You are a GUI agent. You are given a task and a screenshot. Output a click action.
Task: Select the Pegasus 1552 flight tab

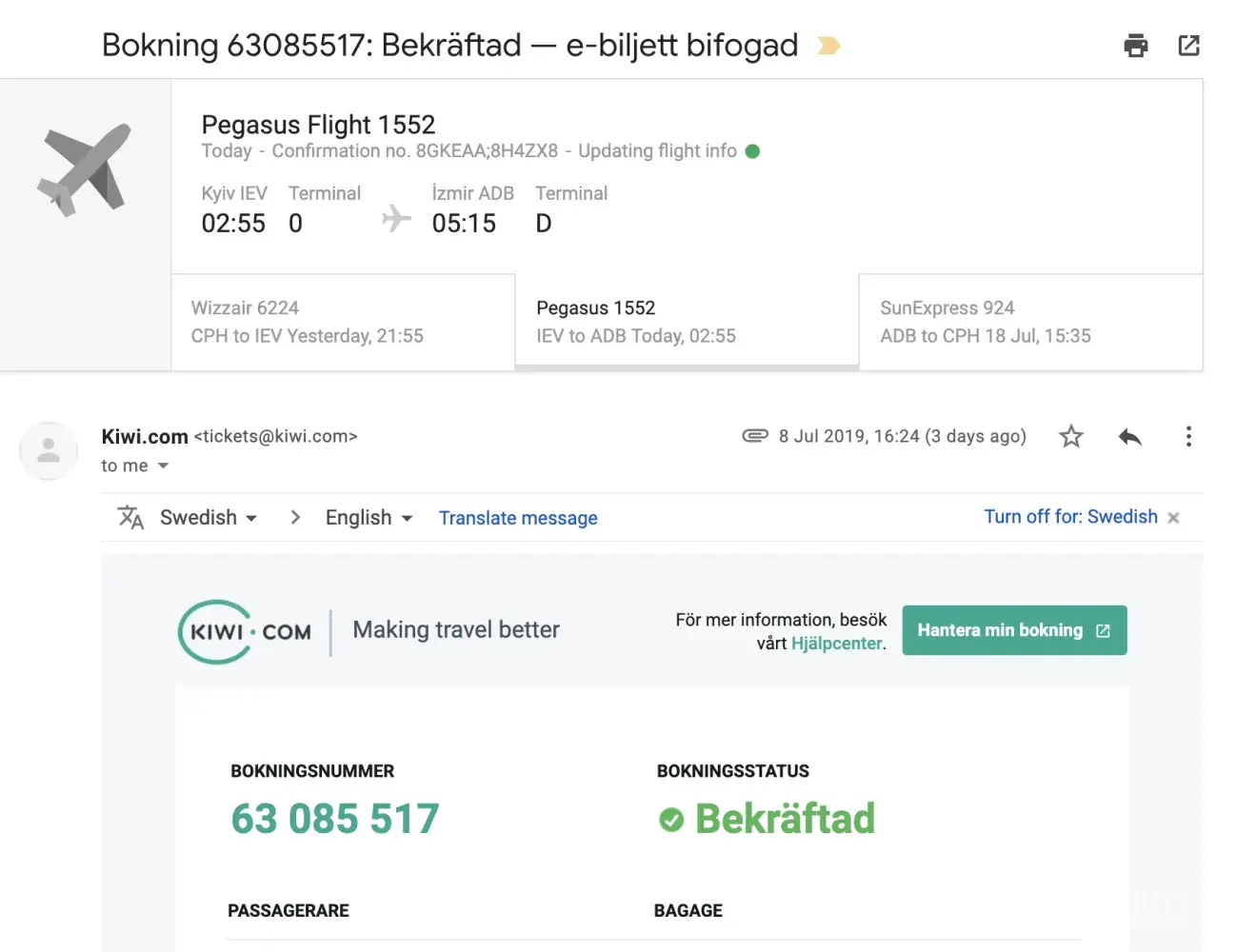[x=687, y=322]
